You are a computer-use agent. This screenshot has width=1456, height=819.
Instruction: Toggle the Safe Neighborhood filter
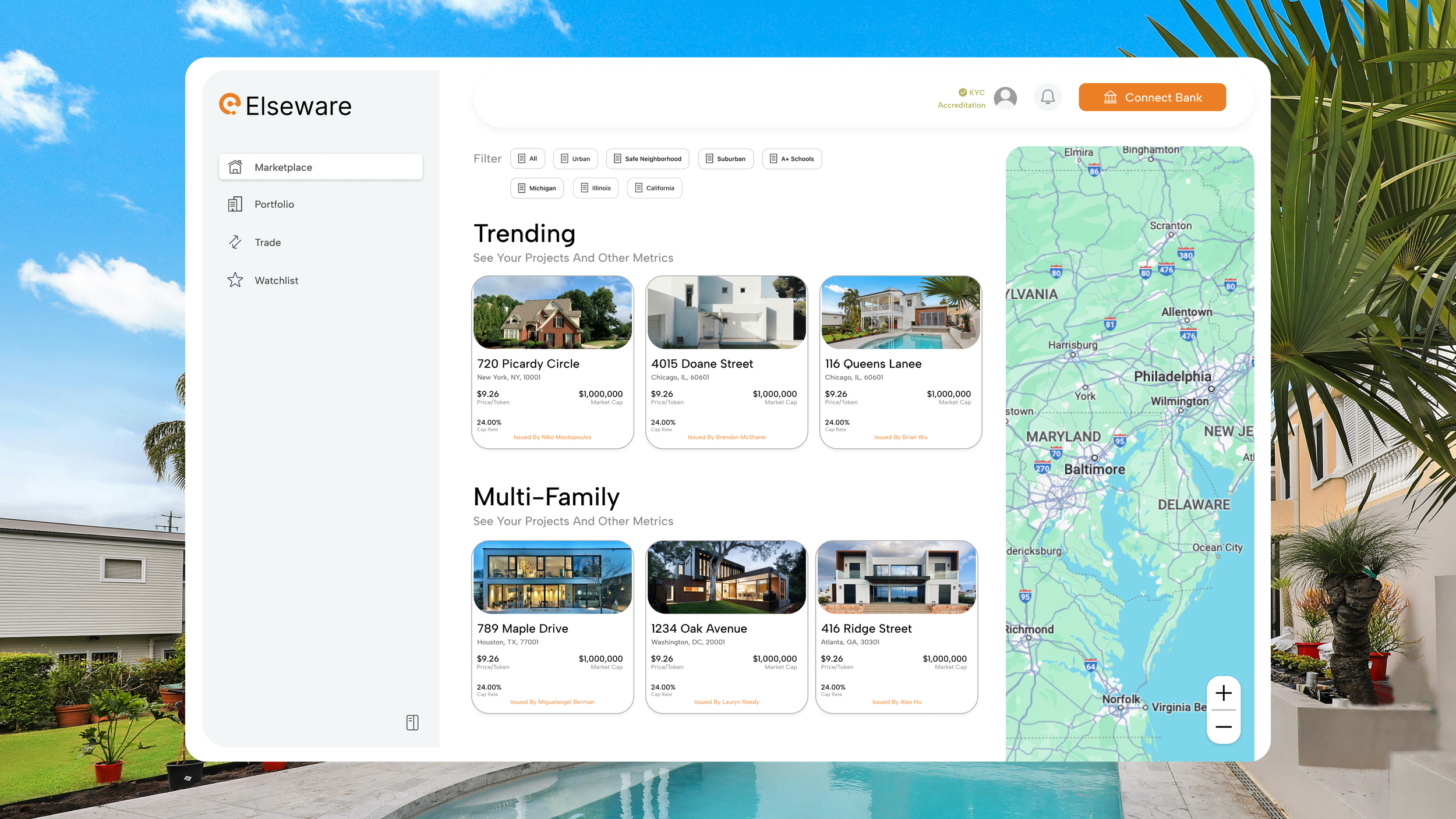click(x=647, y=159)
